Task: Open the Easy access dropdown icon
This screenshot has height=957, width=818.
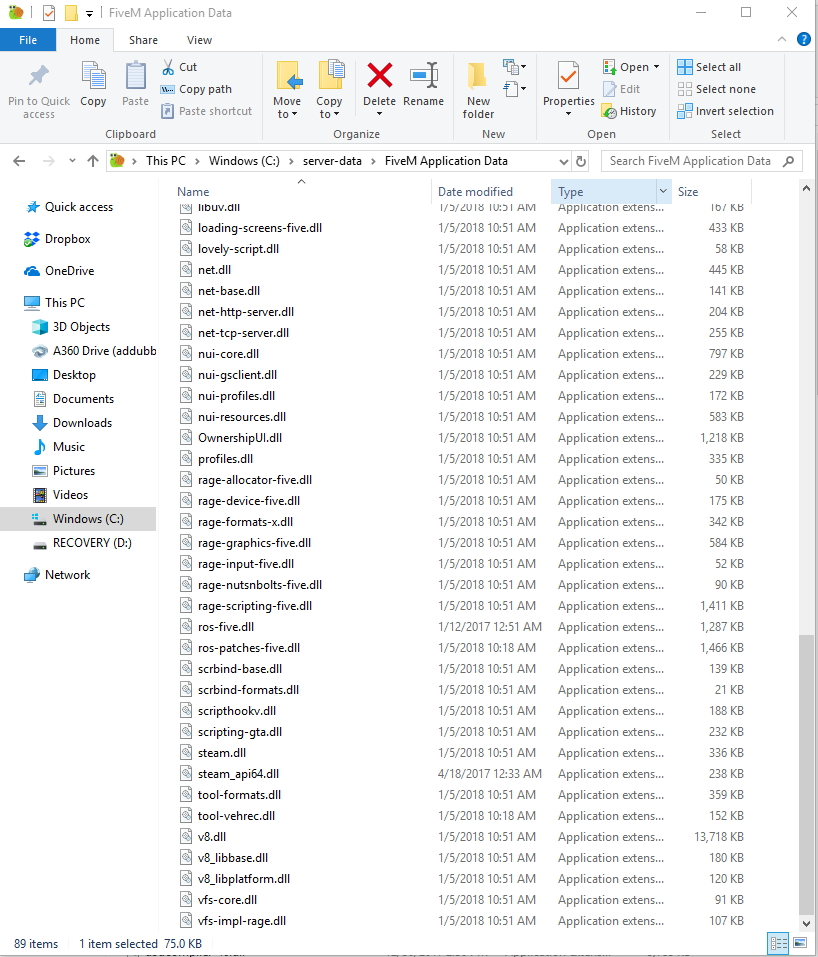Action: click(x=514, y=89)
